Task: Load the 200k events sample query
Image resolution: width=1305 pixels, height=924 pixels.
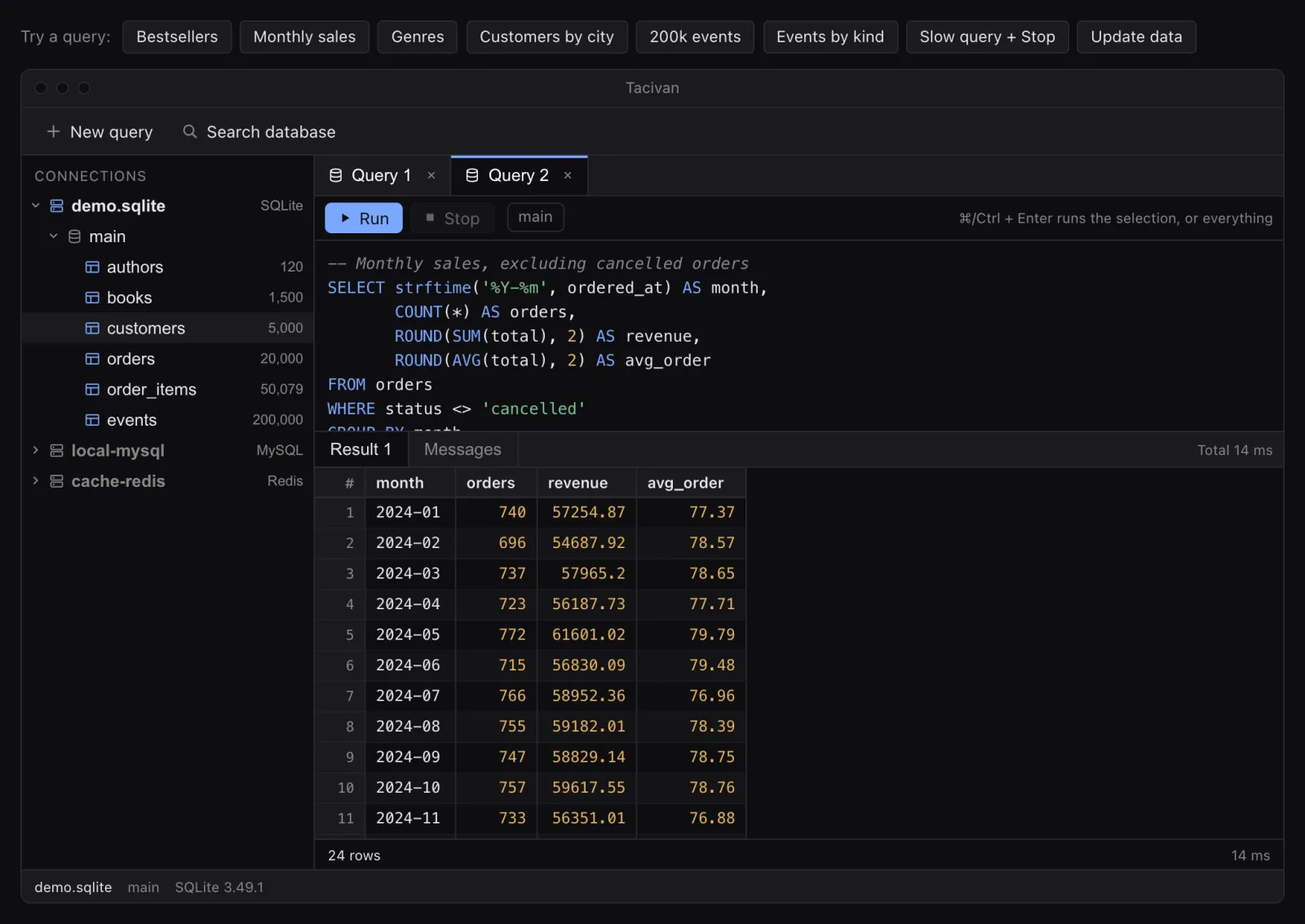Action: coord(695,37)
